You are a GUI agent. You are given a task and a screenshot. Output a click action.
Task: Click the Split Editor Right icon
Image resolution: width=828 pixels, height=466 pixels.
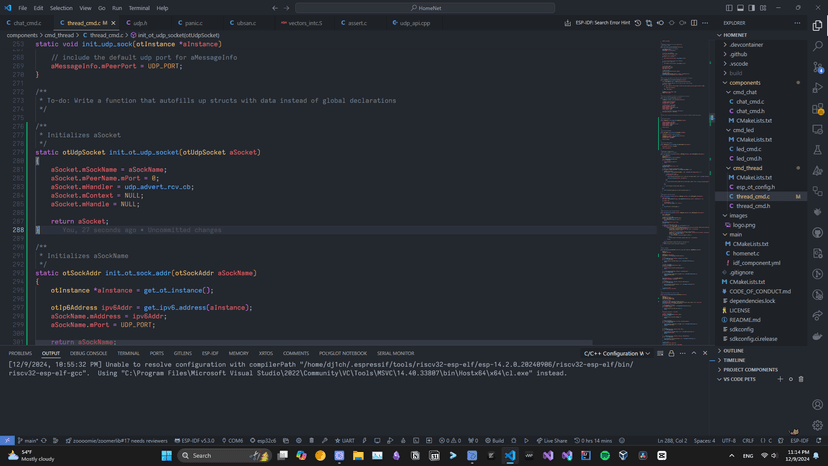(x=694, y=23)
